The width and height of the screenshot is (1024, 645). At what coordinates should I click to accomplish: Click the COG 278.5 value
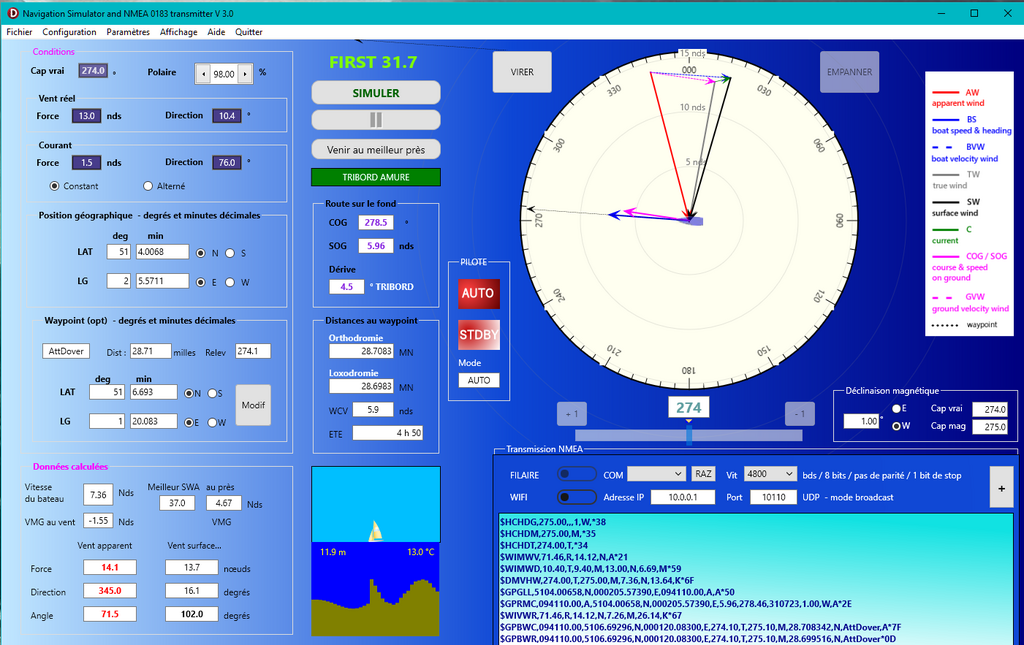coord(376,223)
